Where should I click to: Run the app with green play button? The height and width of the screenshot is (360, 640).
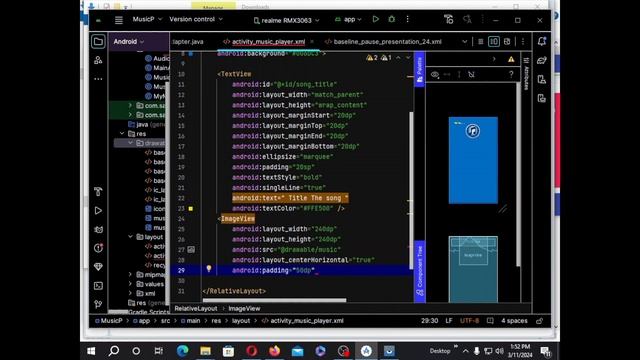coord(376,19)
